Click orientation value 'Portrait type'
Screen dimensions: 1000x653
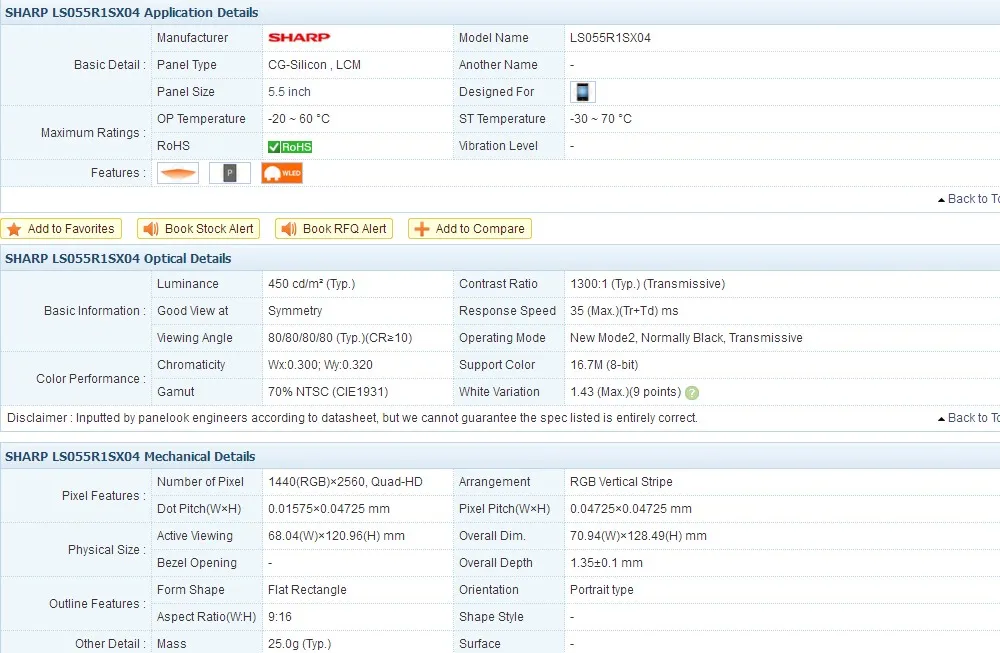pos(601,590)
